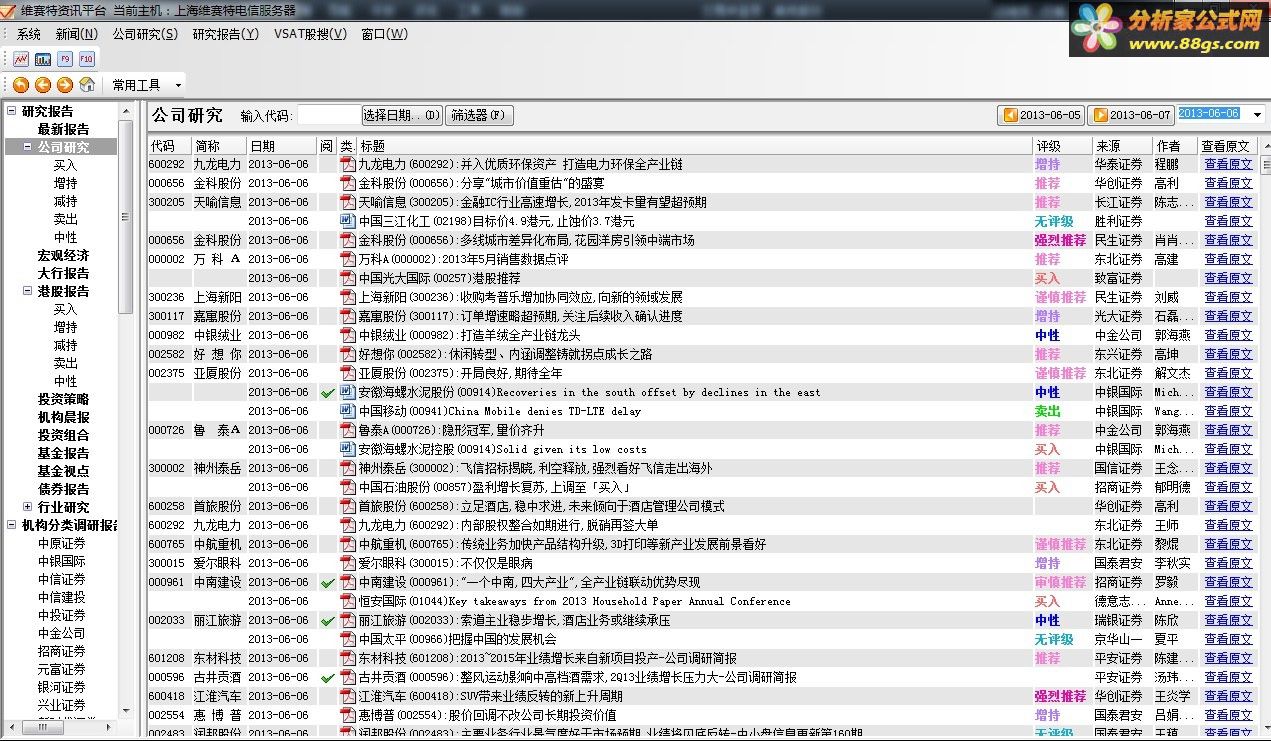Click the report list vertical scrollbar
The image size is (1271, 741).
pos(1265,167)
